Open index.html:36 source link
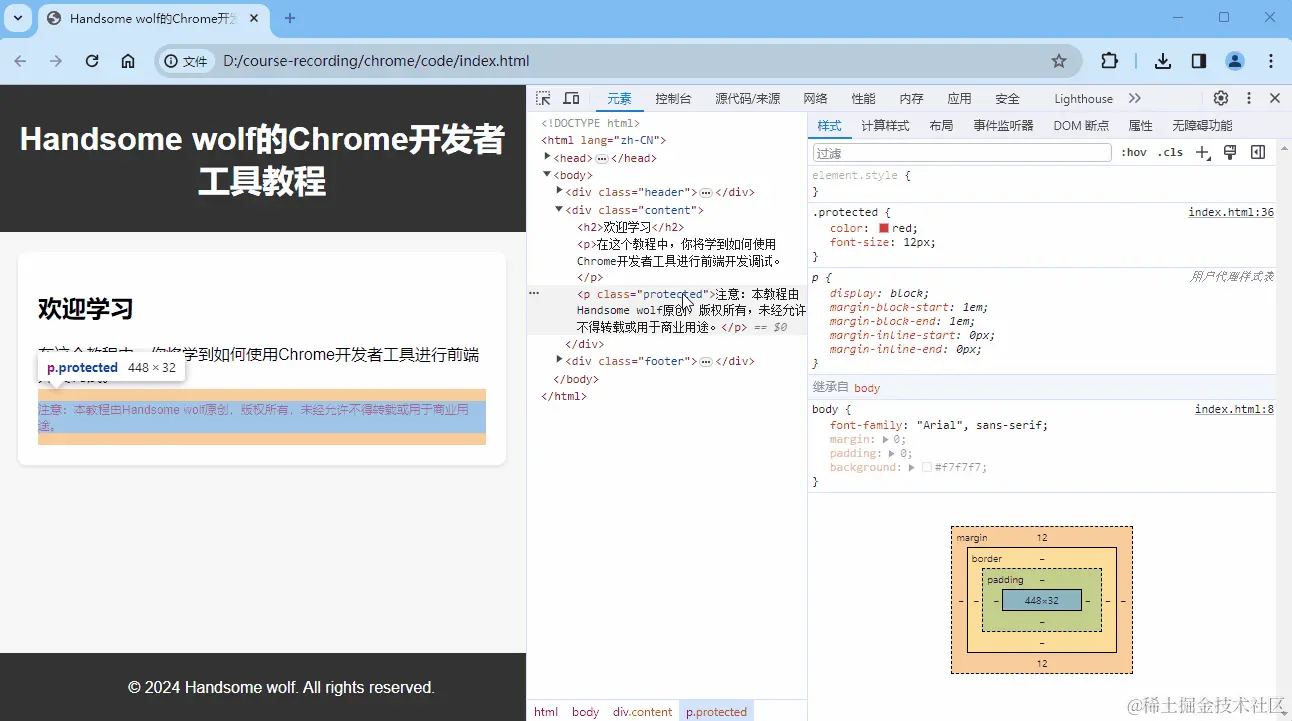The width and height of the screenshot is (1292, 721). click(1231, 212)
